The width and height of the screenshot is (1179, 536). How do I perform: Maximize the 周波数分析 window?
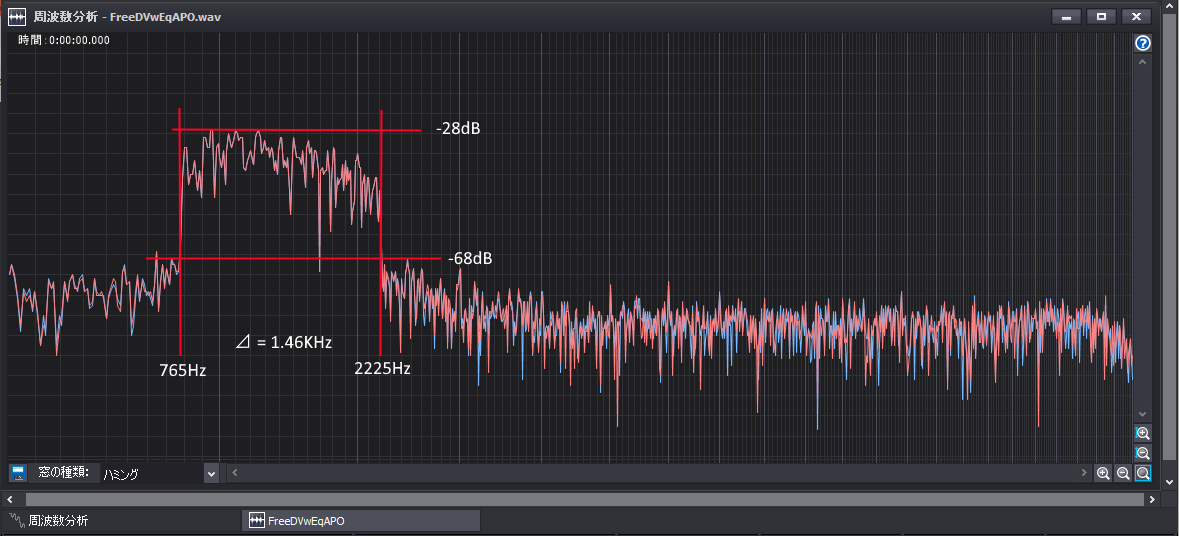[x=1102, y=17]
